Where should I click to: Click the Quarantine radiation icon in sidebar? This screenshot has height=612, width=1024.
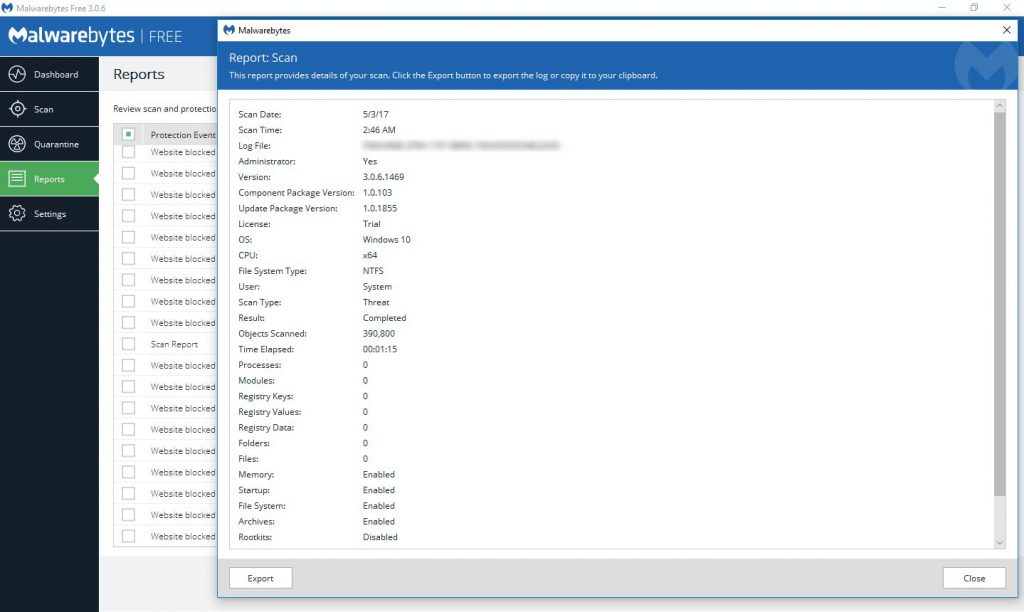pos(17,145)
